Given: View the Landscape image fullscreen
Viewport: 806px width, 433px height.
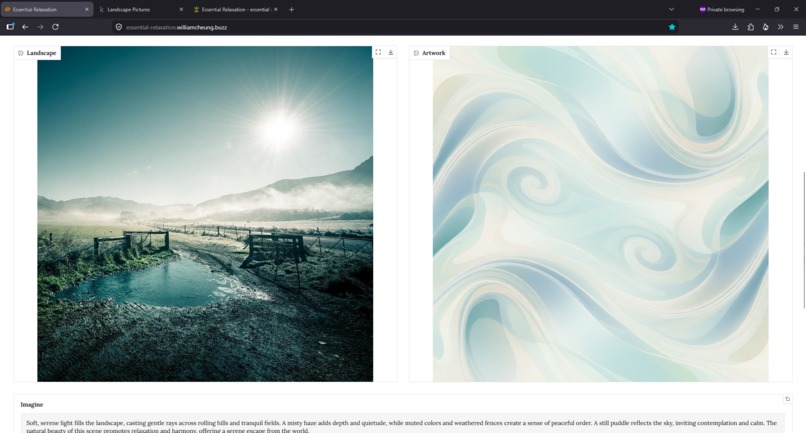Looking at the screenshot, I should (378, 52).
